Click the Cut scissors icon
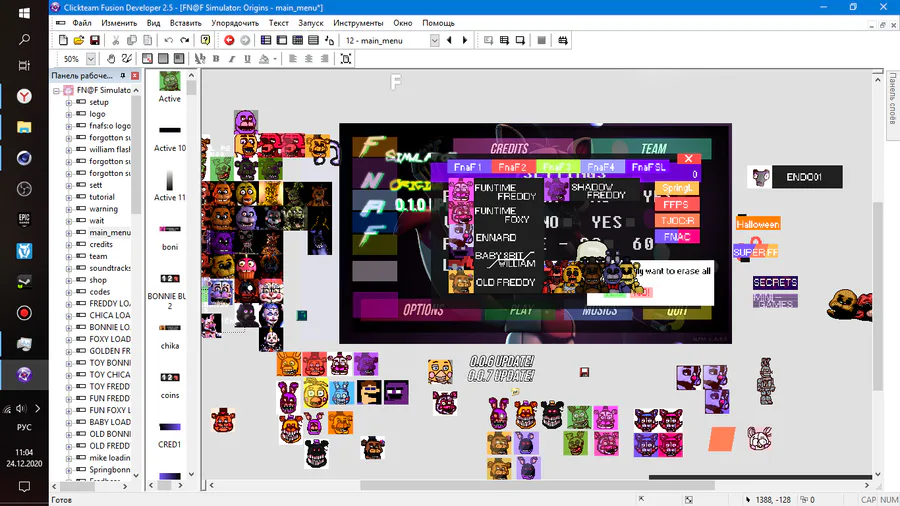The height and width of the screenshot is (506, 900). point(115,40)
